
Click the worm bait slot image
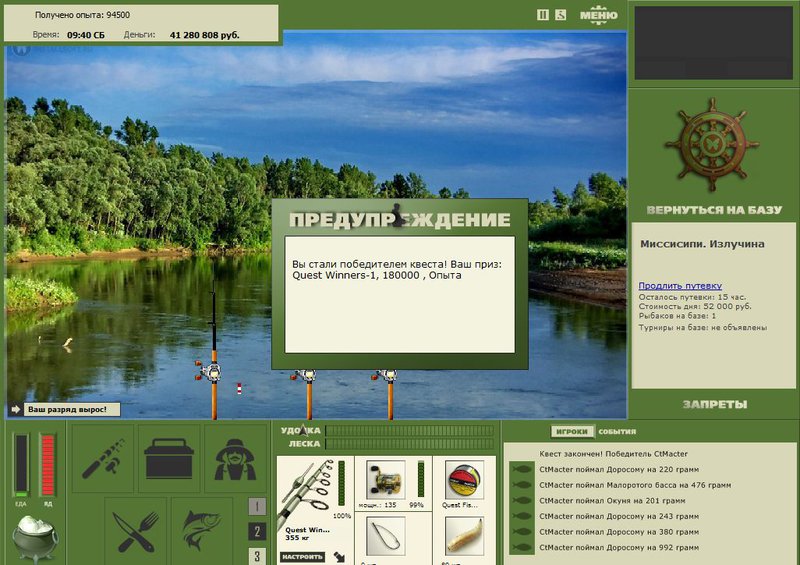pos(464,536)
